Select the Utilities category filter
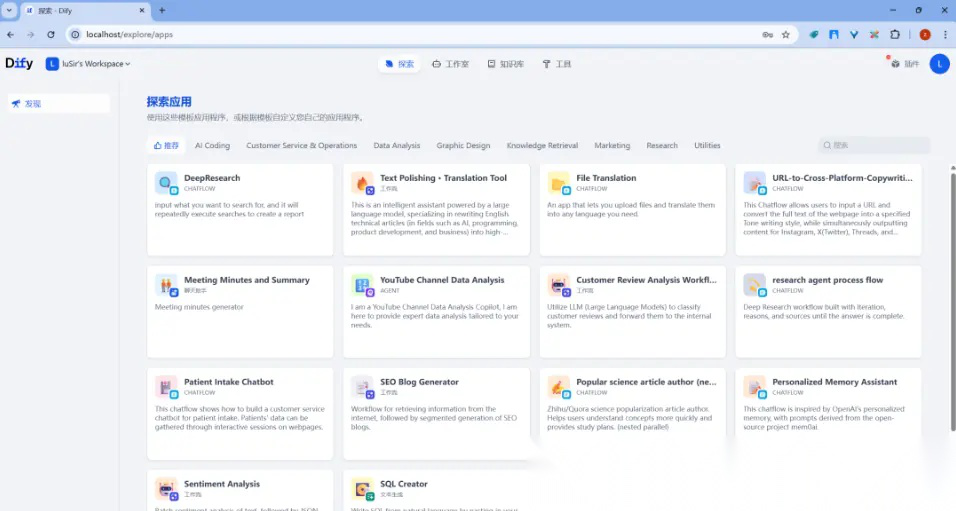The height and width of the screenshot is (511, 956). pyautogui.click(x=707, y=145)
